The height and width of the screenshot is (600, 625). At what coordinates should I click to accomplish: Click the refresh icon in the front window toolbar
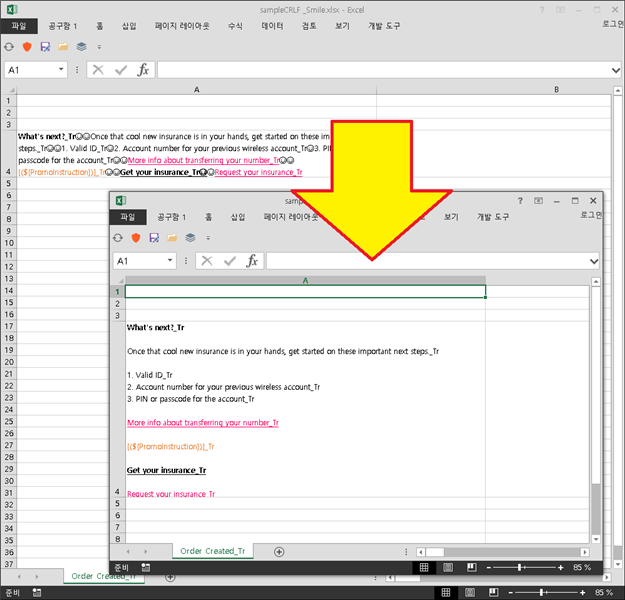[x=118, y=238]
